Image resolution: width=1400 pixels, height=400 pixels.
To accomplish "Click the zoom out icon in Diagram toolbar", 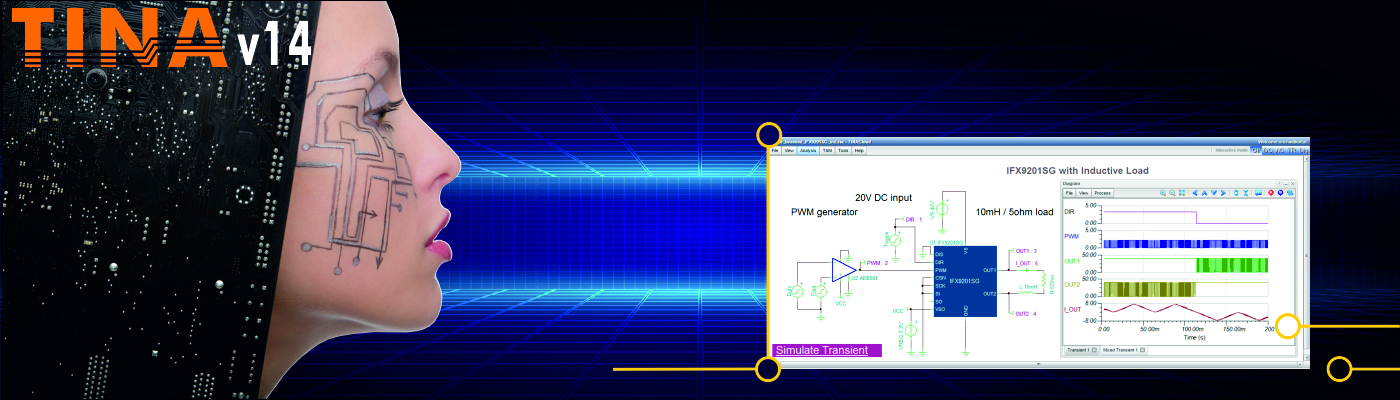I will 1172,193.
